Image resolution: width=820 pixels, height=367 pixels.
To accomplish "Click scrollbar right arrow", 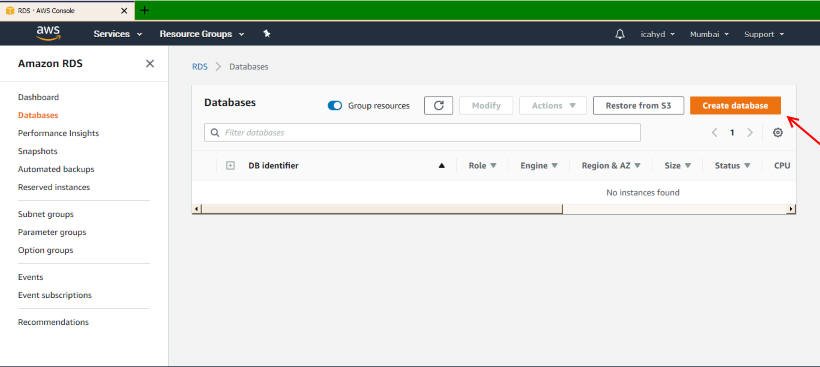I will [792, 209].
